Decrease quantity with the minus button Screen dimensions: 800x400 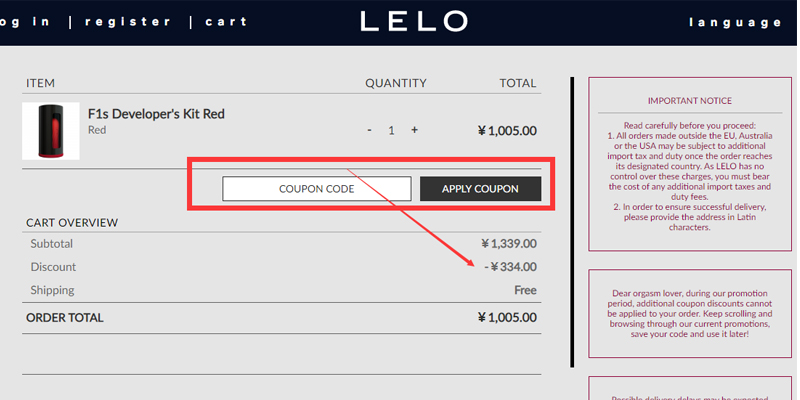point(370,130)
